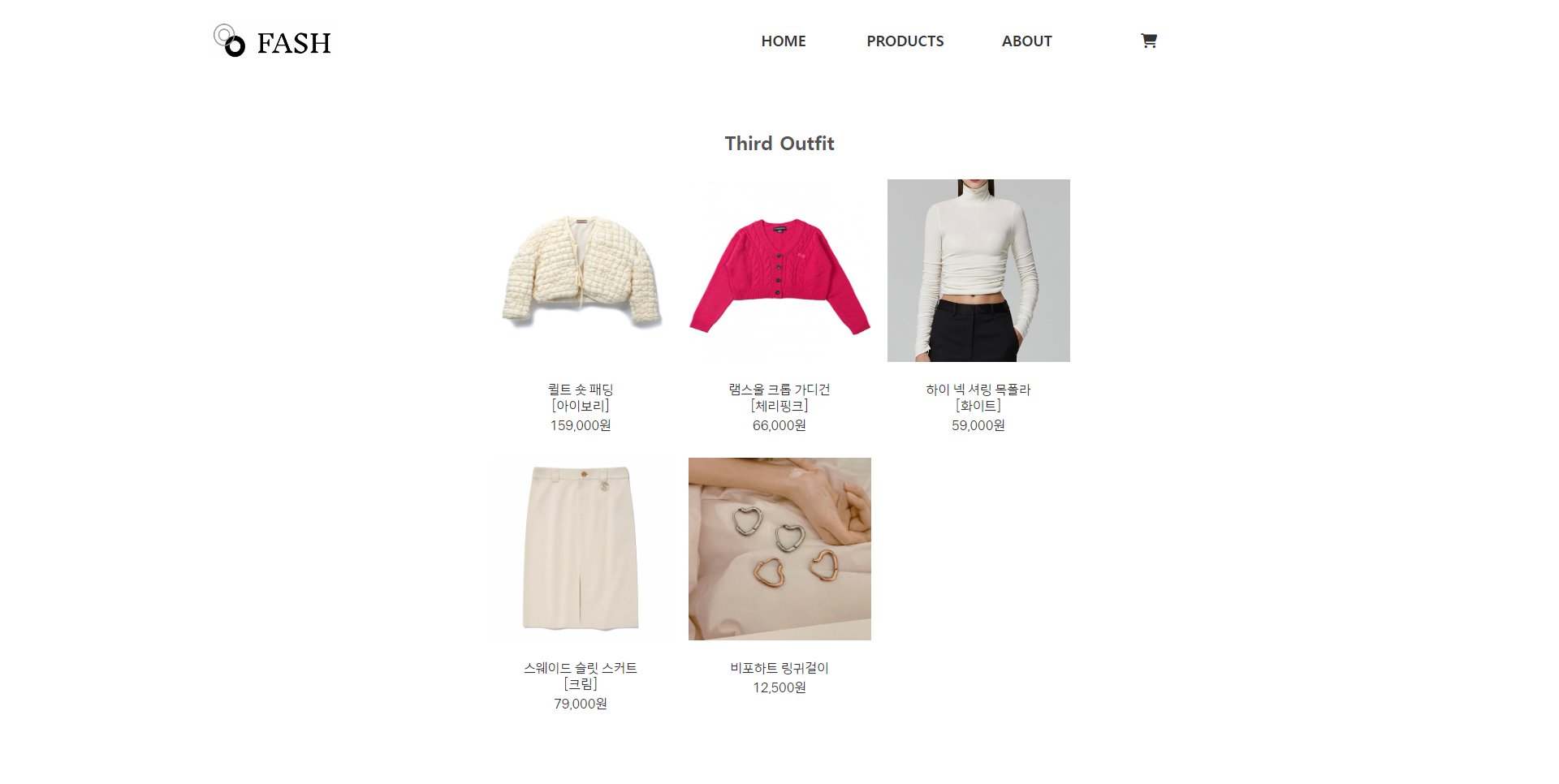Click the Third Outfit heading
Image resolution: width=1559 pixels, height=784 pixels.
tap(779, 144)
